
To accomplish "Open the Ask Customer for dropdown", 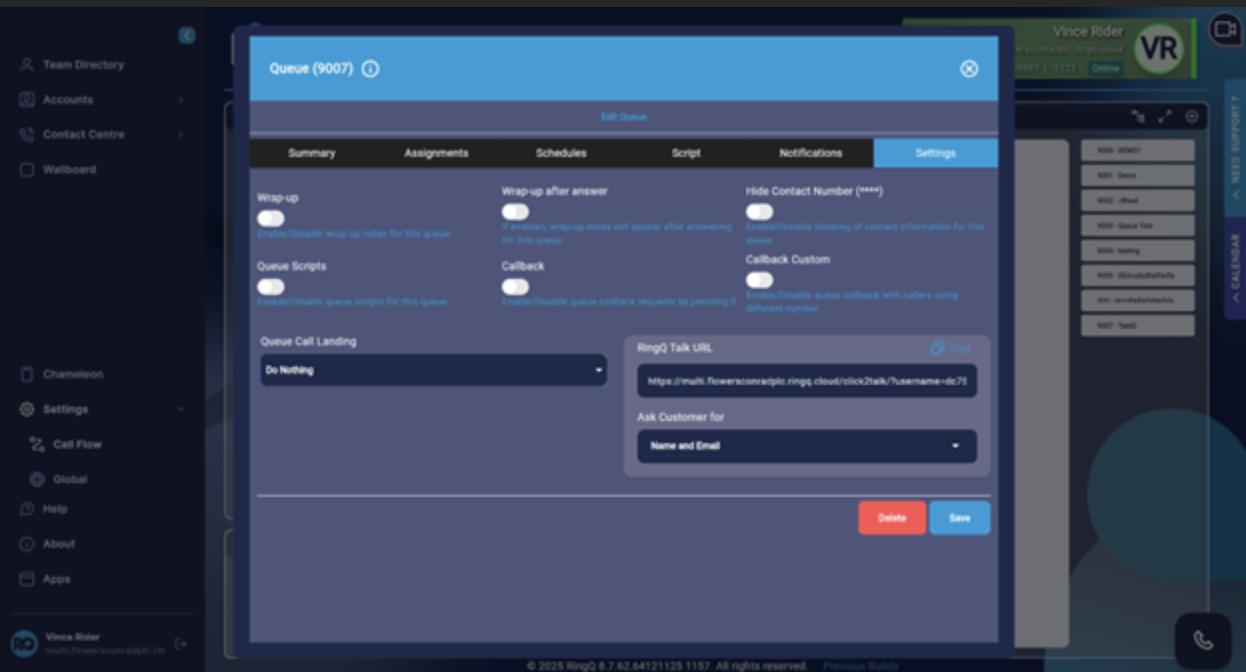I will click(x=806, y=446).
